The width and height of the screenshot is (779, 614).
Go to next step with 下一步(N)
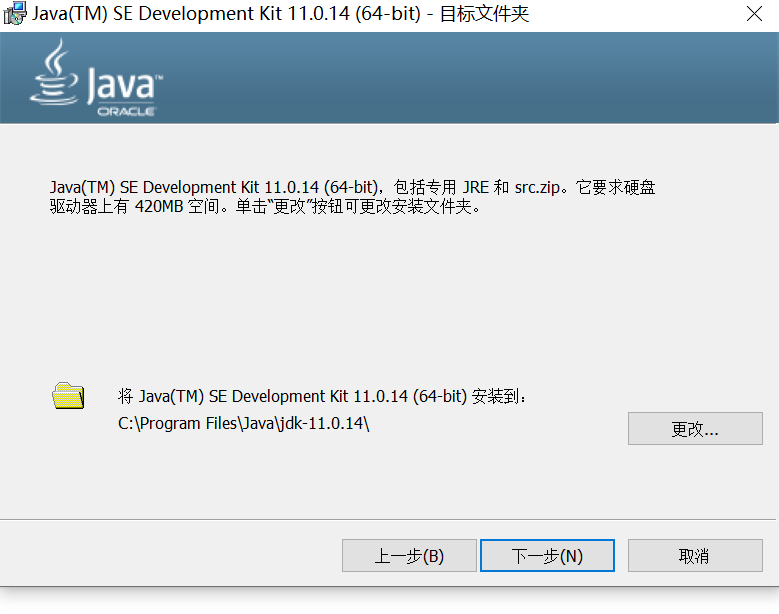coord(547,555)
